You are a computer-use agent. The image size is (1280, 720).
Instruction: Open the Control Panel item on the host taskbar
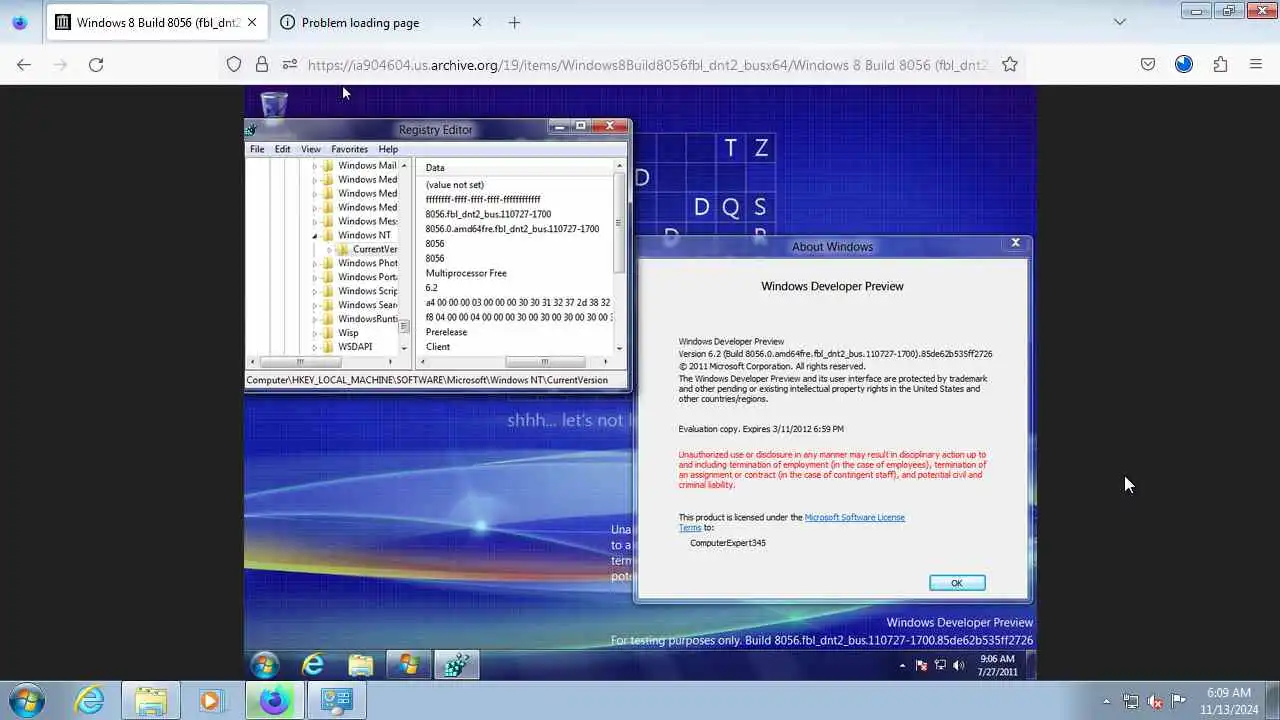point(336,700)
